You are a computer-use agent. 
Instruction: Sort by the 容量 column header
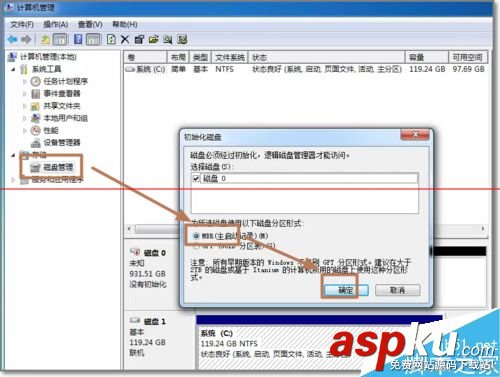click(x=427, y=57)
